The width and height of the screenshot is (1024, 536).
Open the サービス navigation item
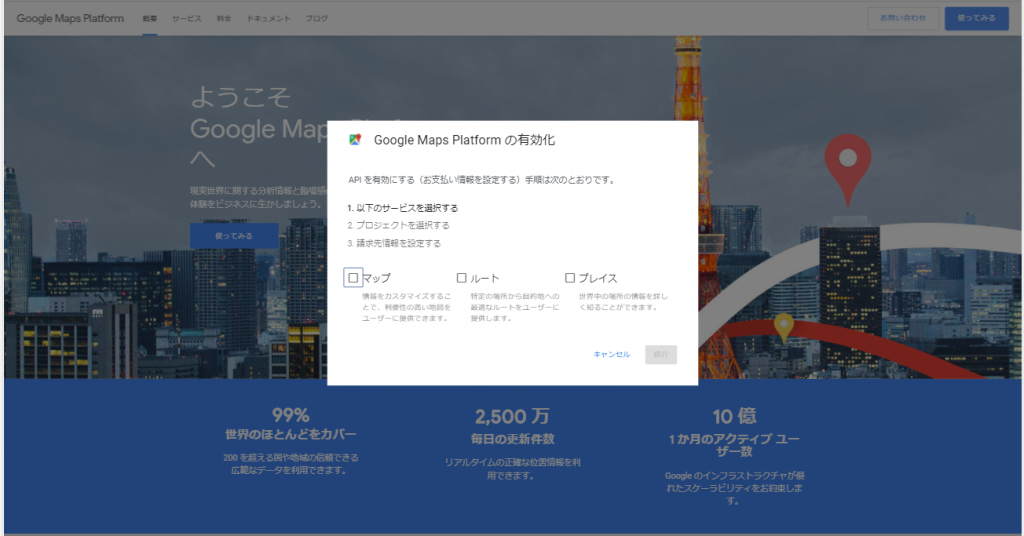point(187,18)
